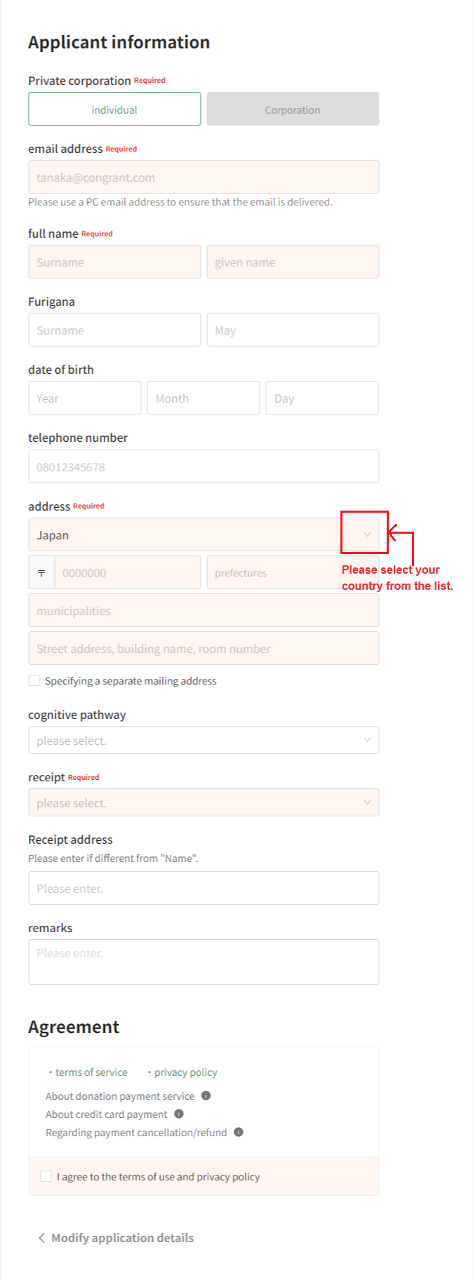Click the postal mark icon beside zip code
The height and width of the screenshot is (1280, 473).
click(x=42, y=573)
